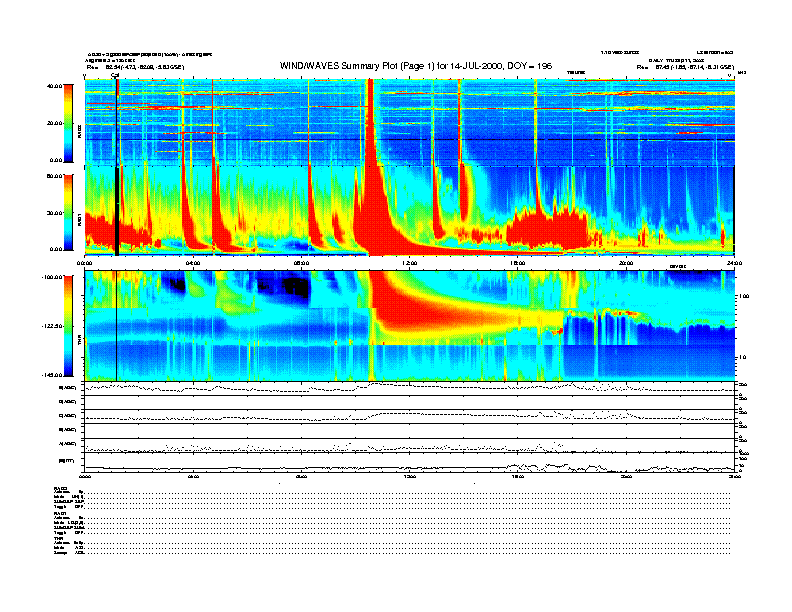
Task: Click the -100.00 color scale label
Action: click(x=53, y=277)
